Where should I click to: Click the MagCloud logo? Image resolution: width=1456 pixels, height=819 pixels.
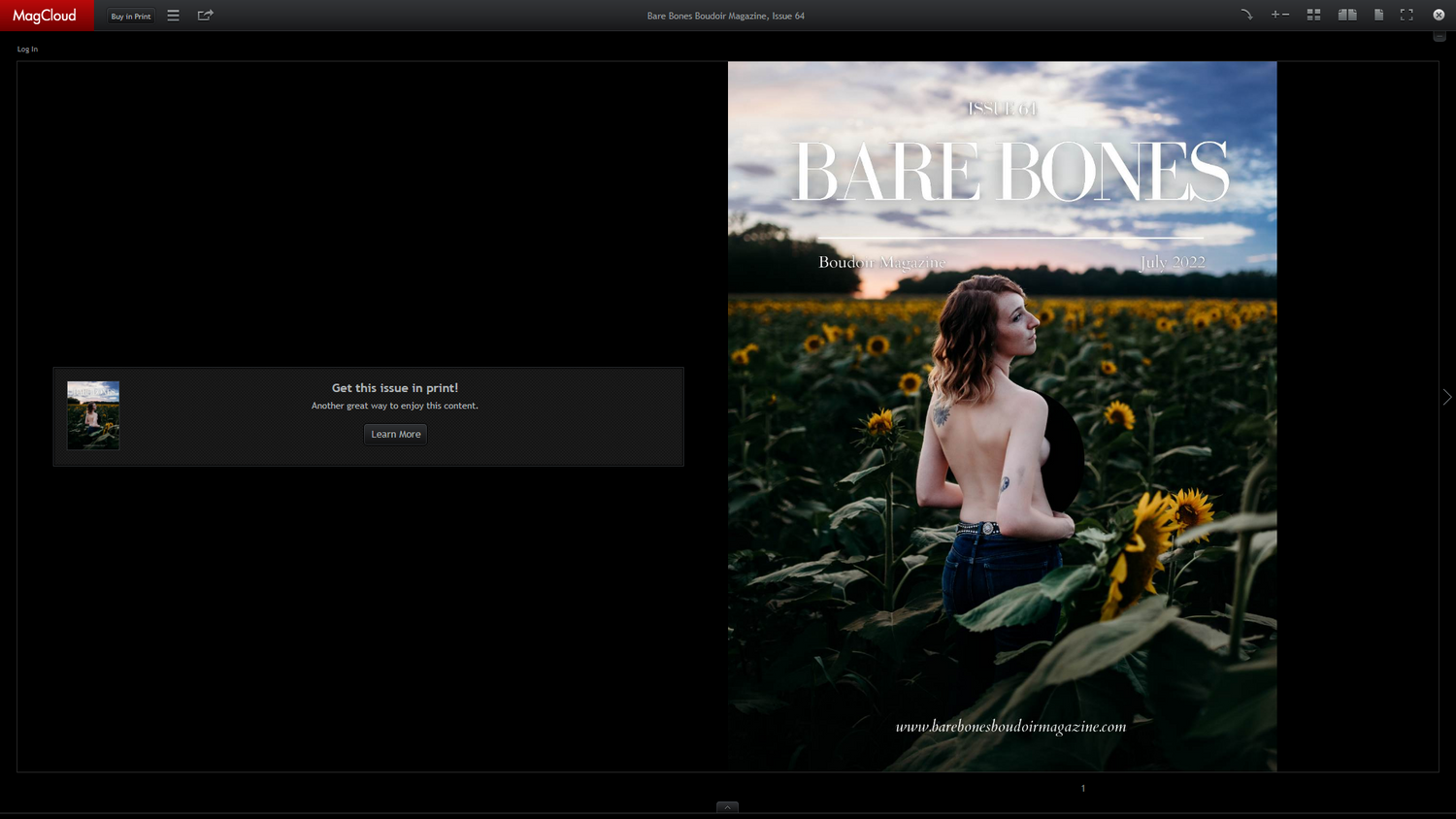tap(45, 16)
